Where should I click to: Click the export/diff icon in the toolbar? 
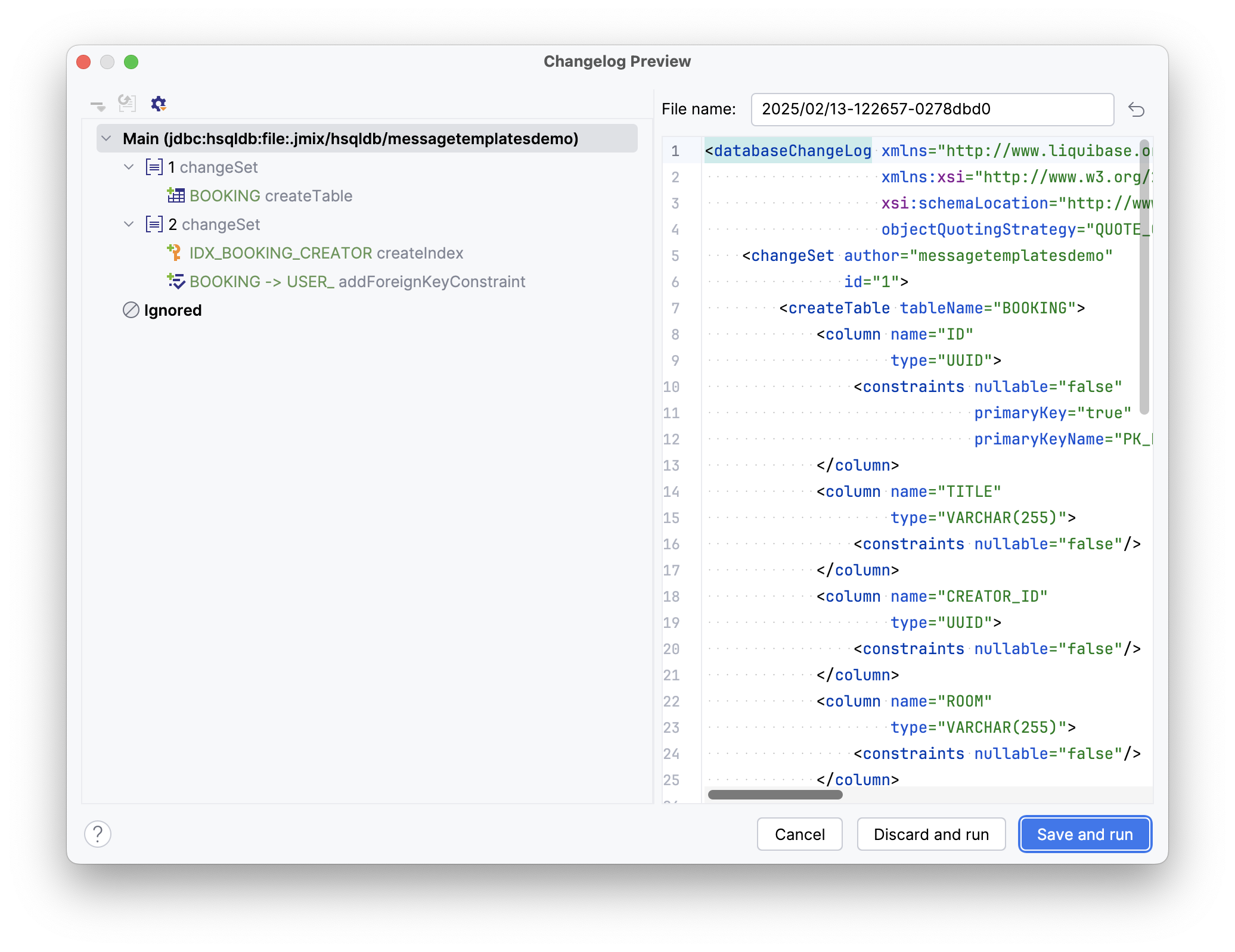126,104
